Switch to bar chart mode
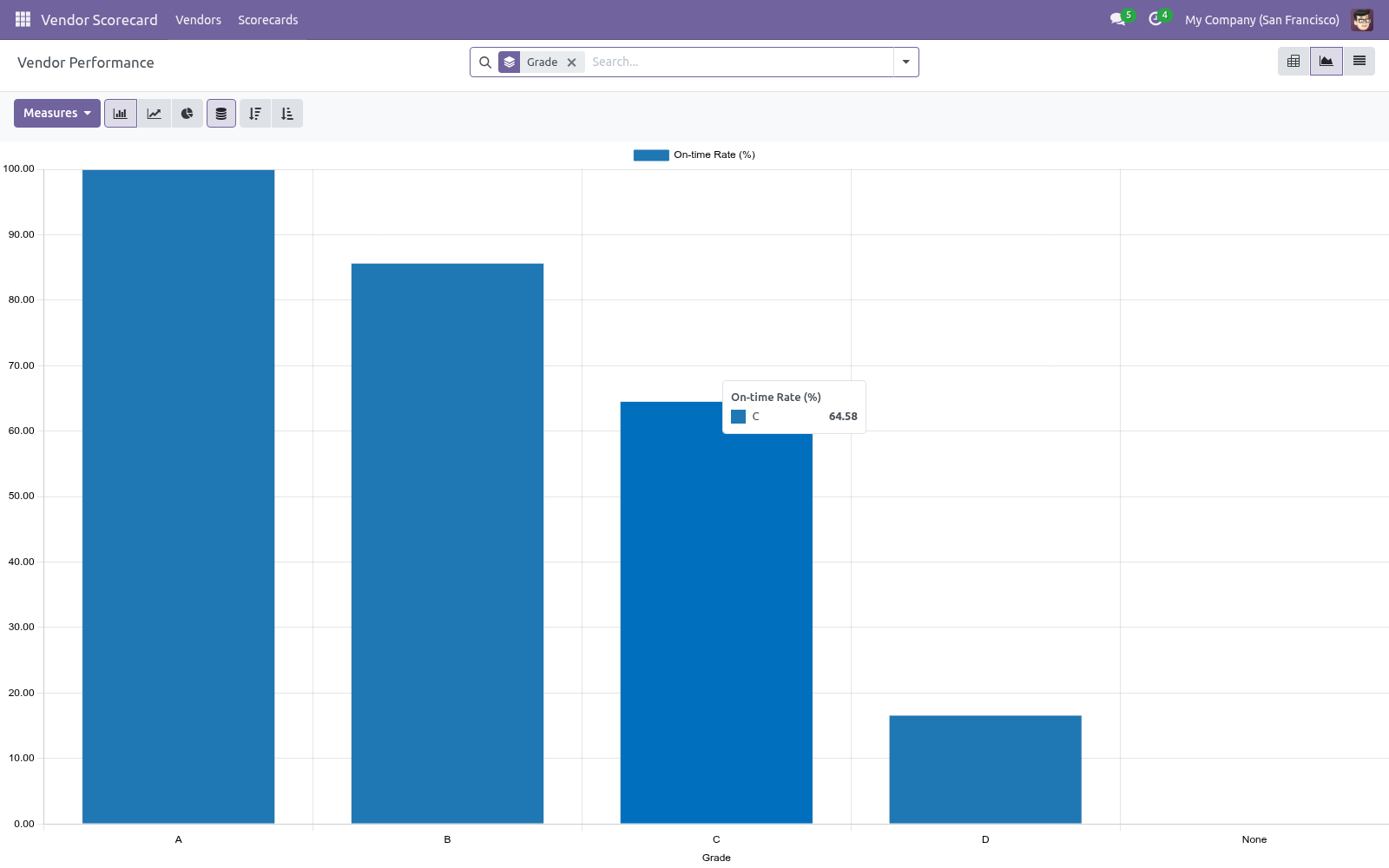Image resolution: width=1389 pixels, height=868 pixels. coord(121,114)
